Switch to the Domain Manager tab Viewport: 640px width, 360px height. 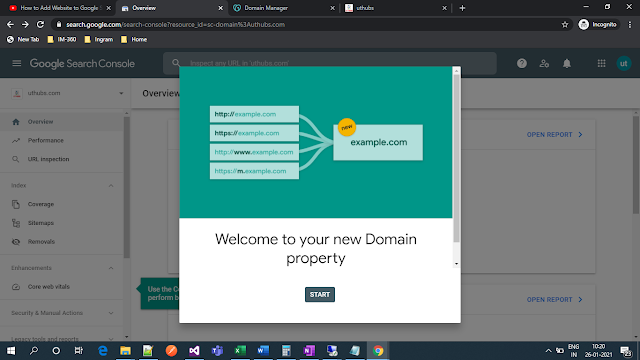[284, 8]
